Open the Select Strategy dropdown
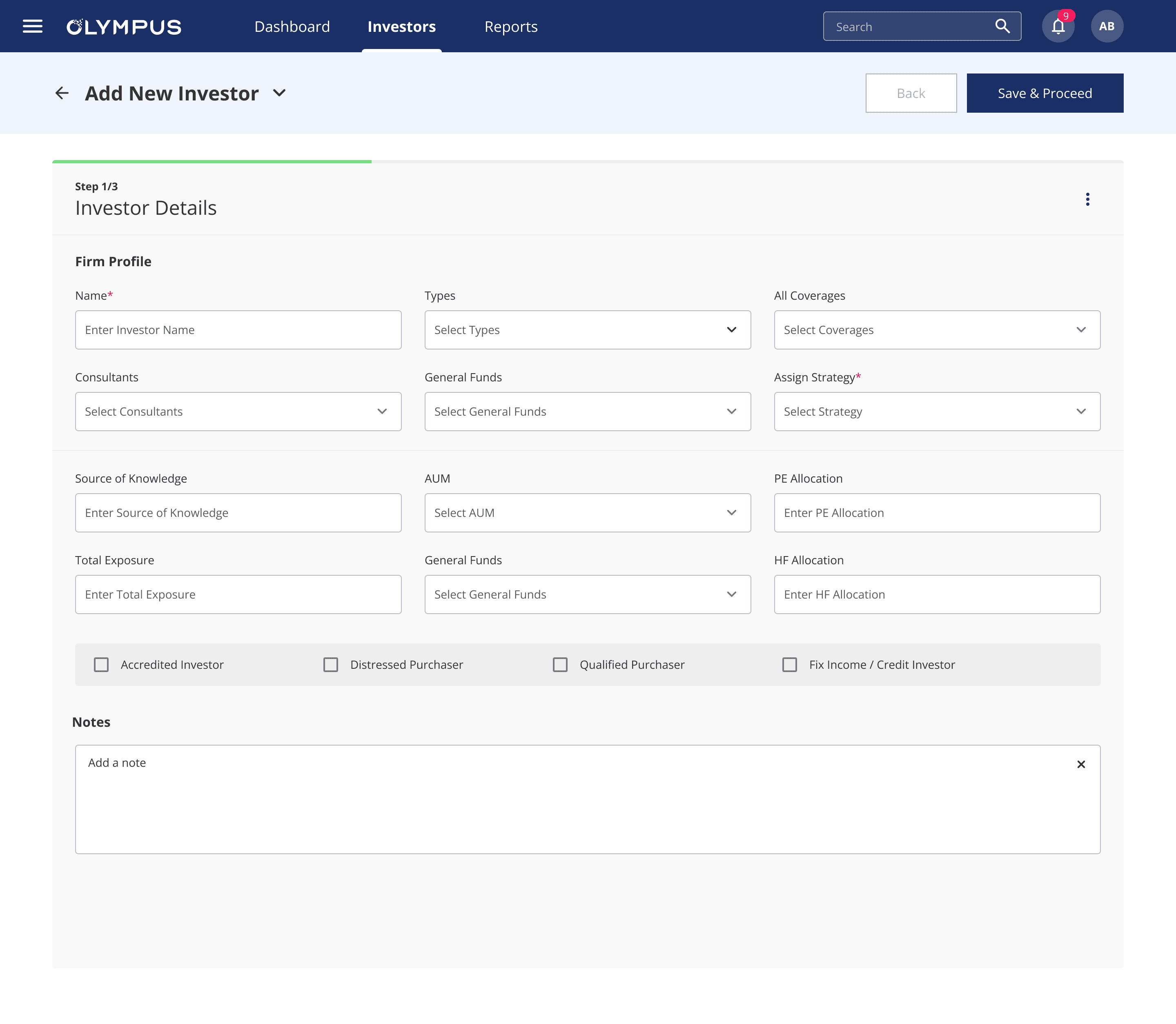The image size is (1176, 1024). coord(937,412)
